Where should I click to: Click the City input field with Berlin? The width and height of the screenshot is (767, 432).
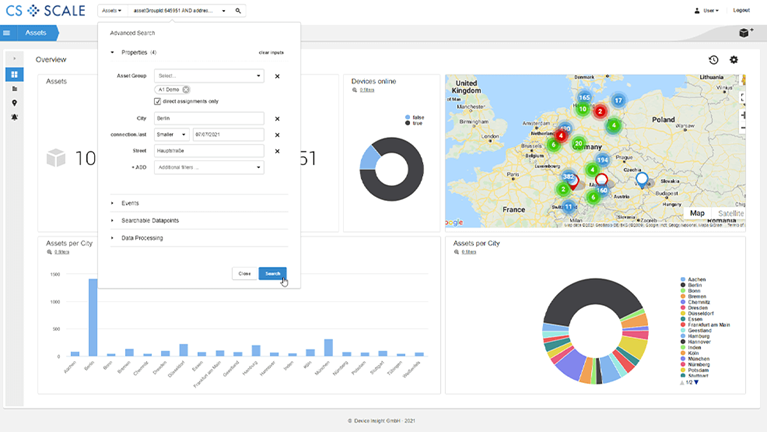pyautogui.click(x=209, y=118)
